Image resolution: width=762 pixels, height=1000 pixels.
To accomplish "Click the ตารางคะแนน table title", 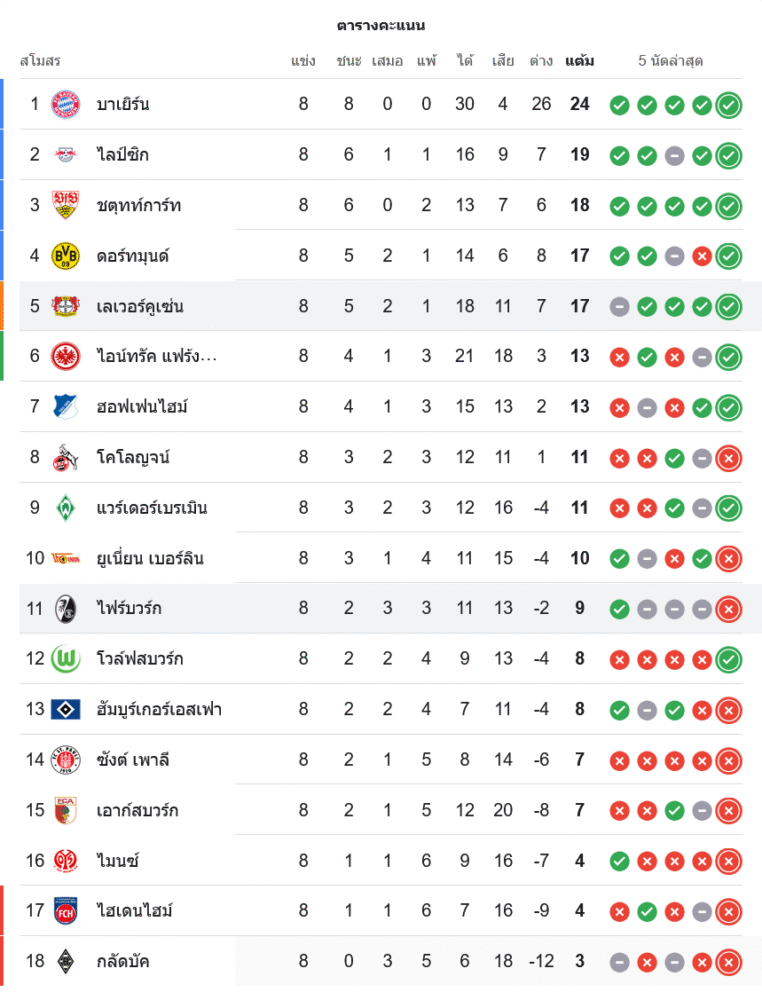I will (381, 25).
